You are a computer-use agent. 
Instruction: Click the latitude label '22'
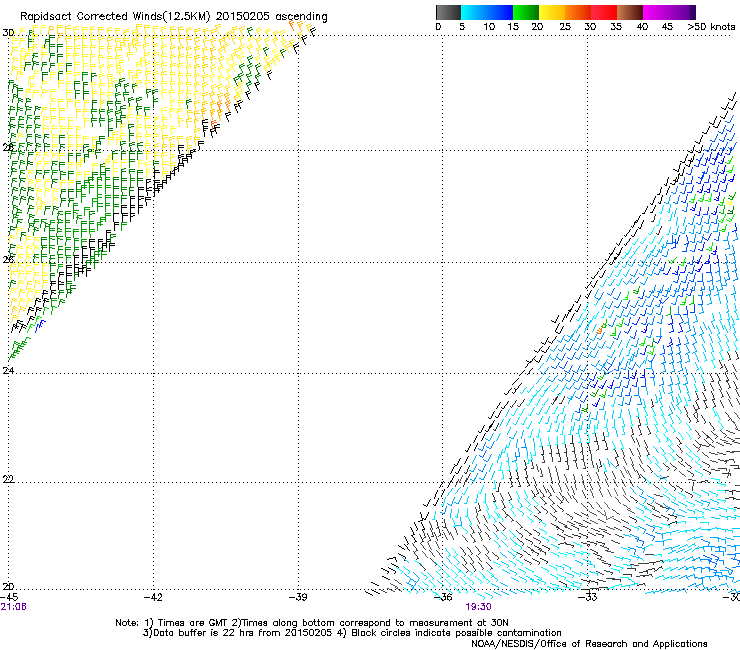pos(8,479)
